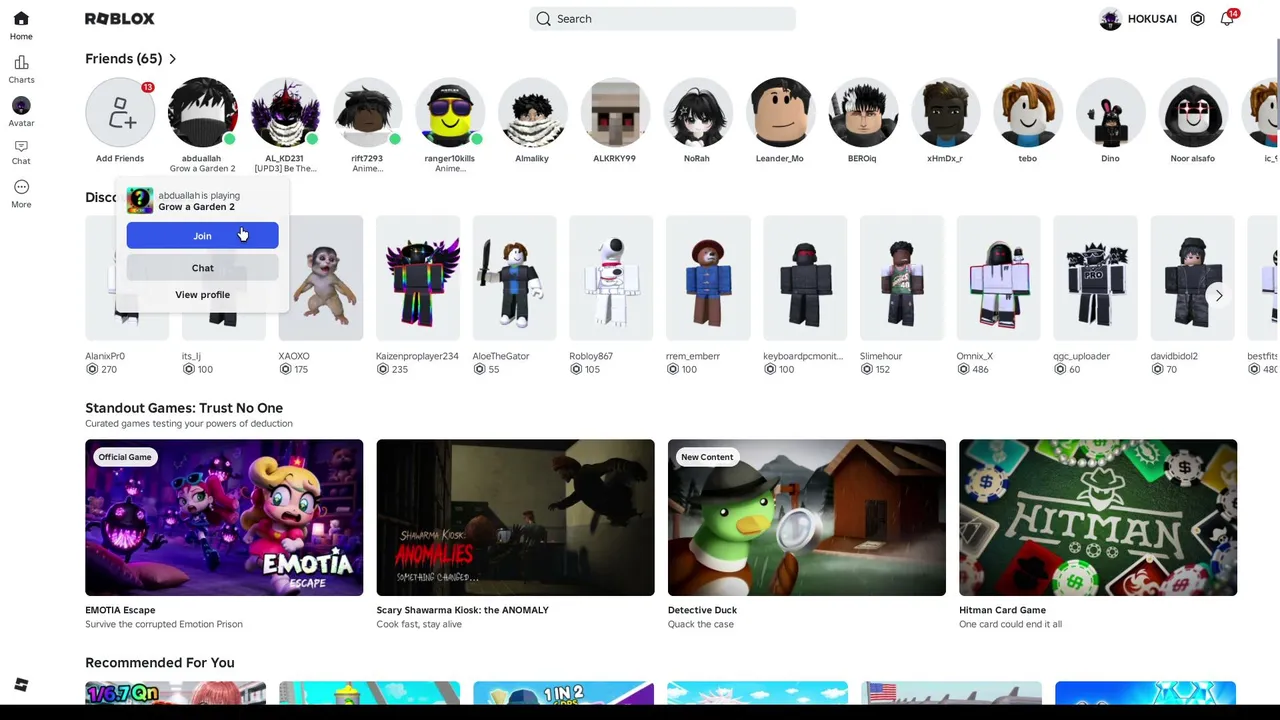The width and height of the screenshot is (1280, 720).
Task: Select friend ALKRKY99's avatar
Action: pos(615,112)
